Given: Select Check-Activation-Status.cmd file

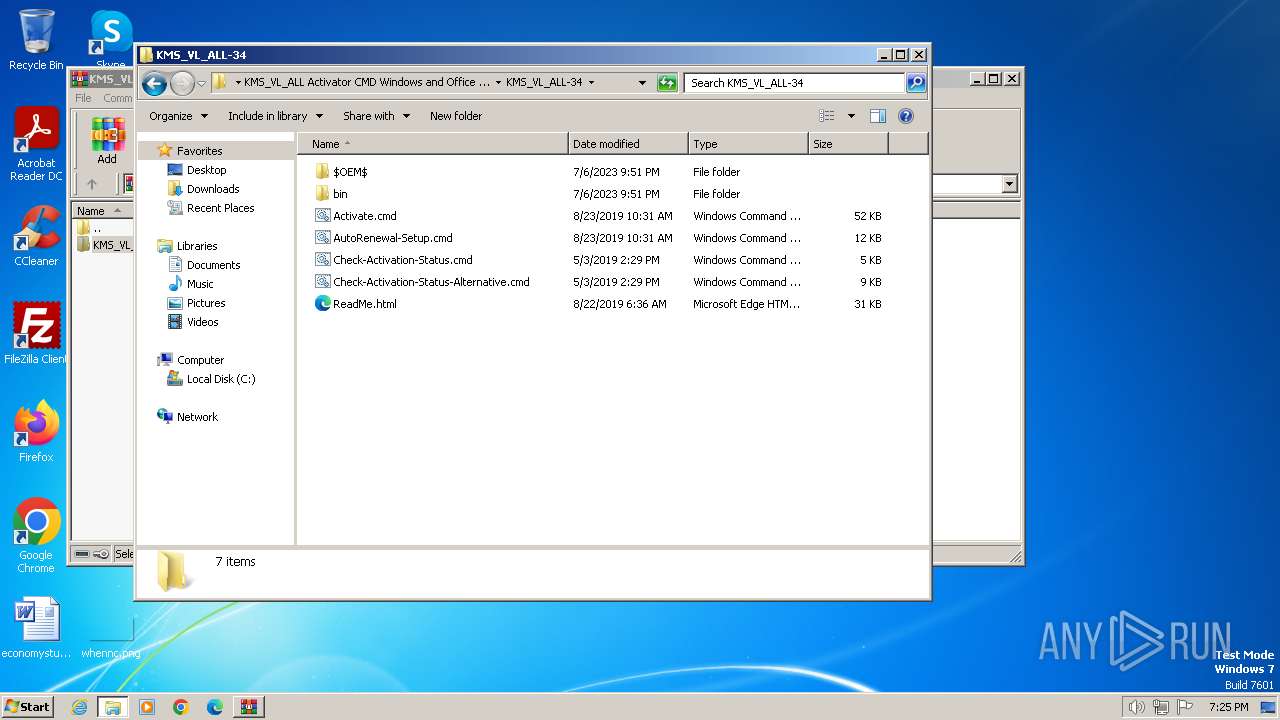Looking at the screenshot, I should (x=402, y=260).
